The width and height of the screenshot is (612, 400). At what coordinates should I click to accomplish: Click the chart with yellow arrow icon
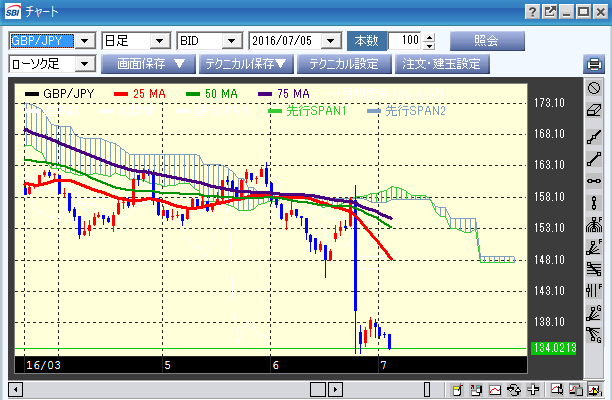[594, 389]
